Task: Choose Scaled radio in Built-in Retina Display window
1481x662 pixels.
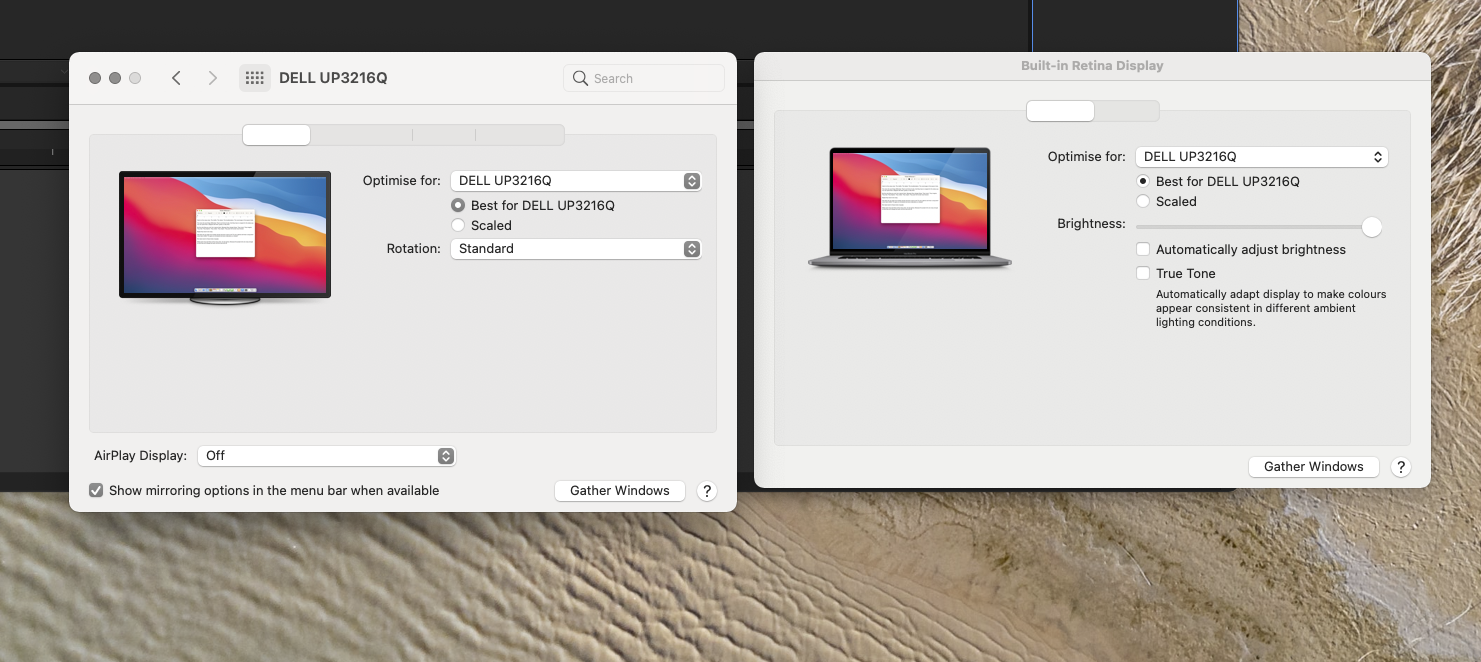Action: click(x=1143, y=201)
